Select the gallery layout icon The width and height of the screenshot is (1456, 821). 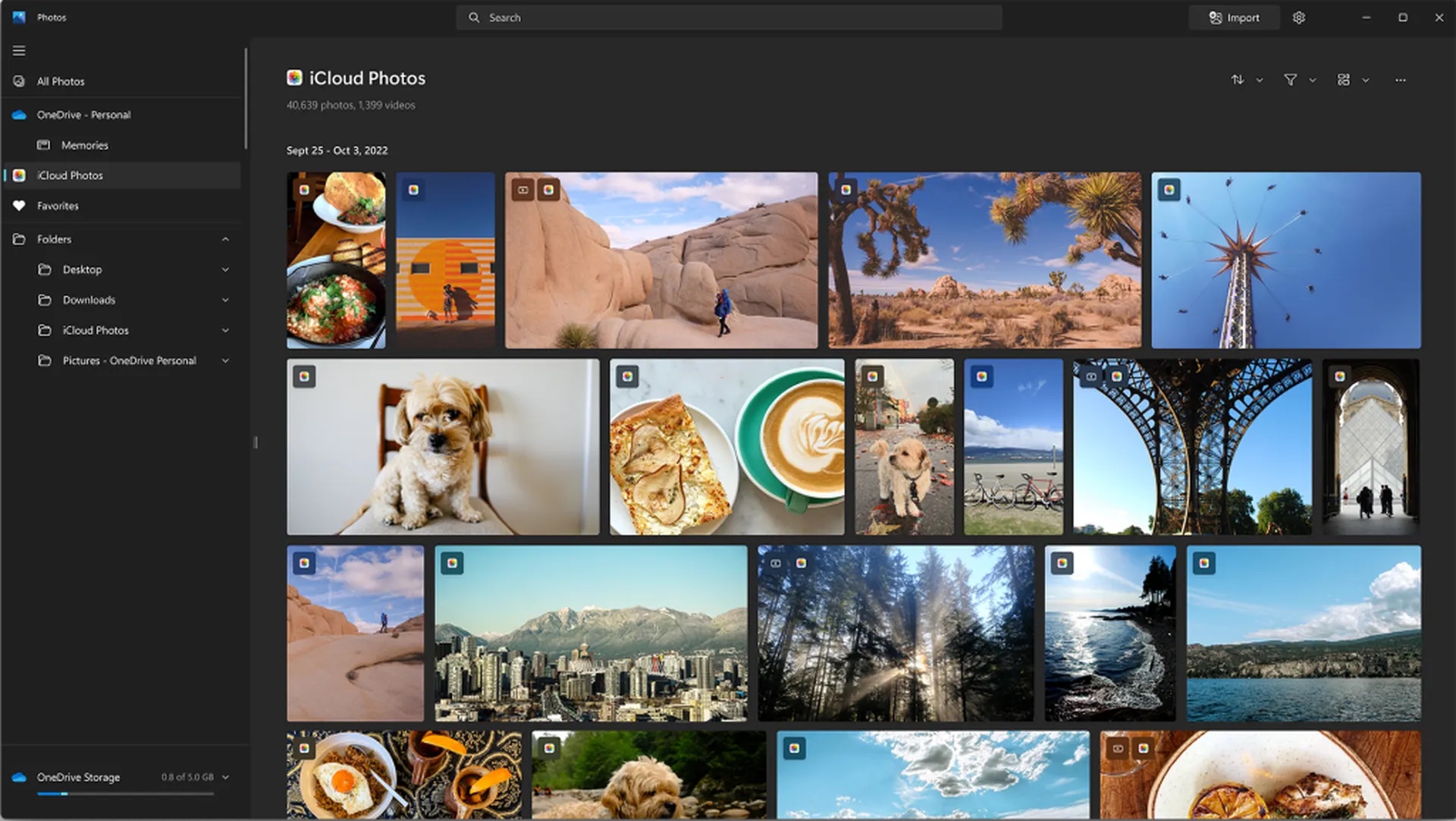[x=1343, y=79]
